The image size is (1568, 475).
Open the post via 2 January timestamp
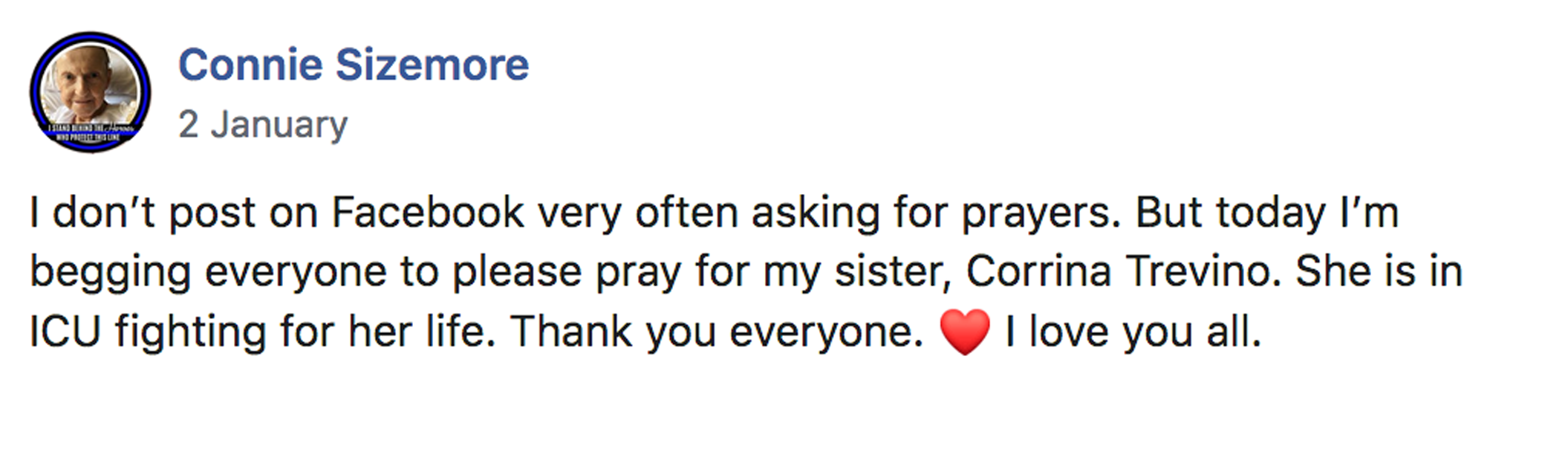click(263, 124)
